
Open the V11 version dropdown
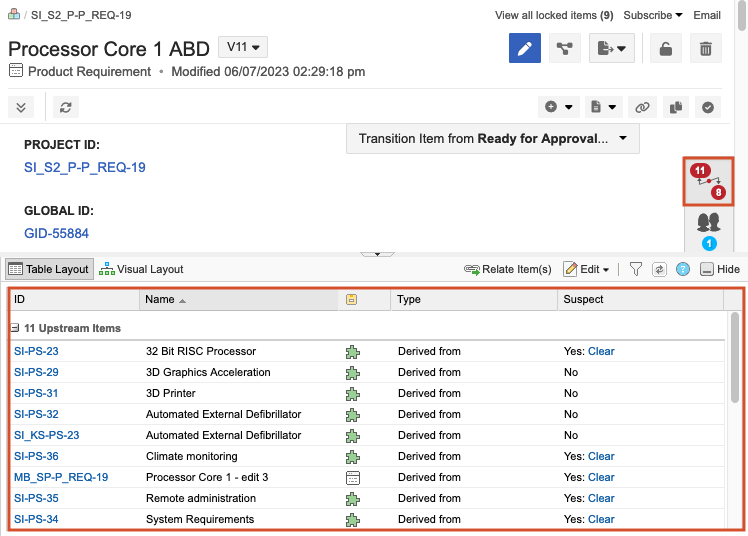[x=243, y=47]
